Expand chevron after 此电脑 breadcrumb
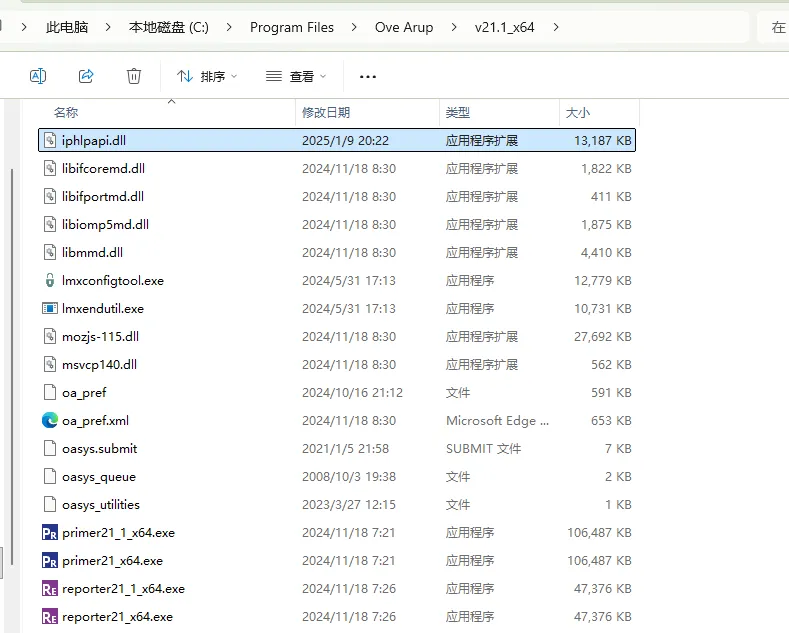 (x=108, y=27)
